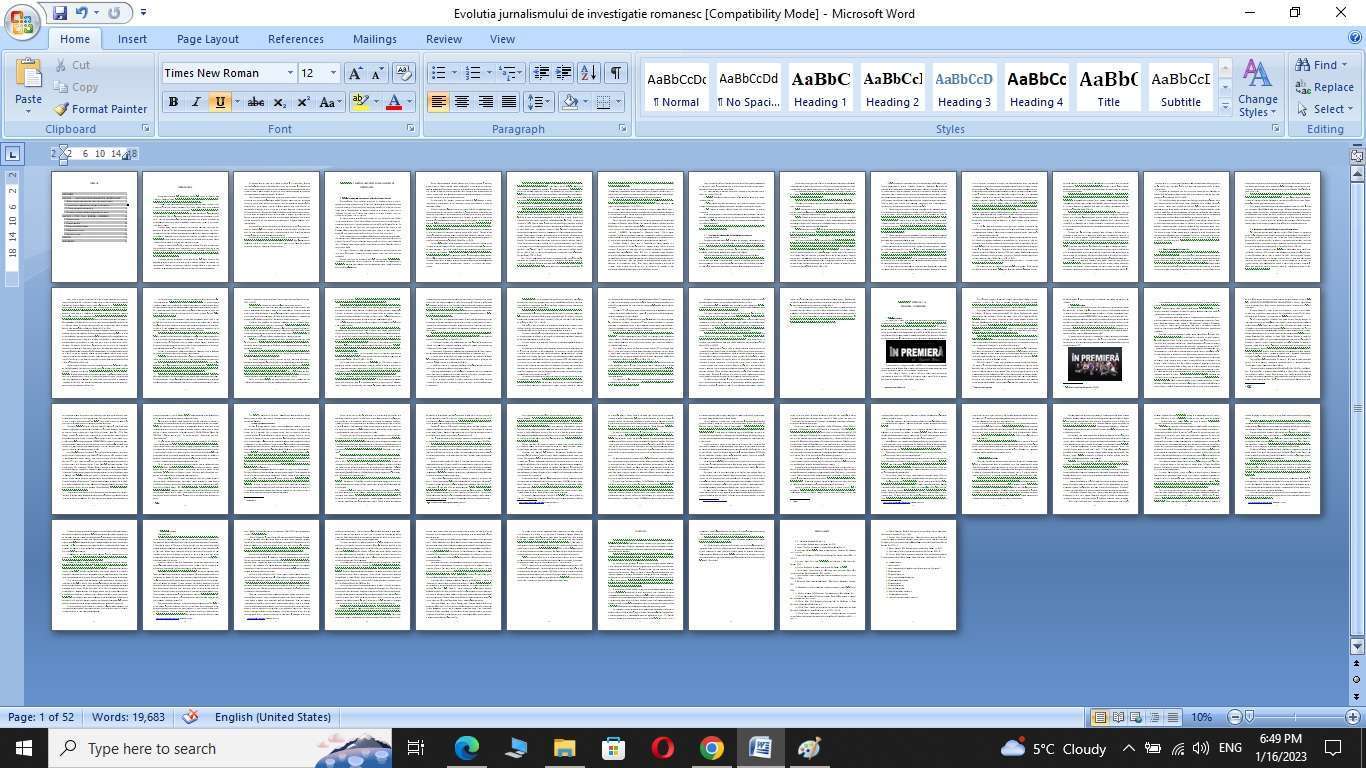Toggle Underline formatting
The height and width of the screenshot is (768, 1366).
[x=219, y=102]
